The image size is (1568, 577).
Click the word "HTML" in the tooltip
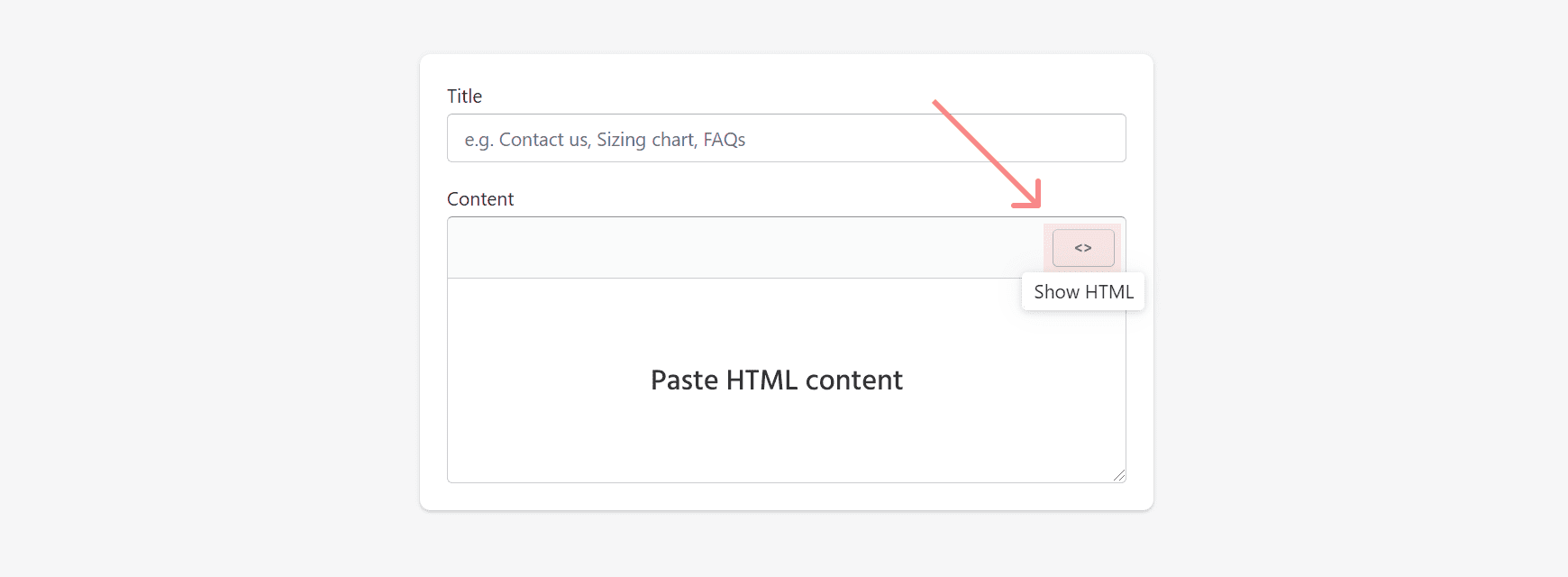point(1109,292)
